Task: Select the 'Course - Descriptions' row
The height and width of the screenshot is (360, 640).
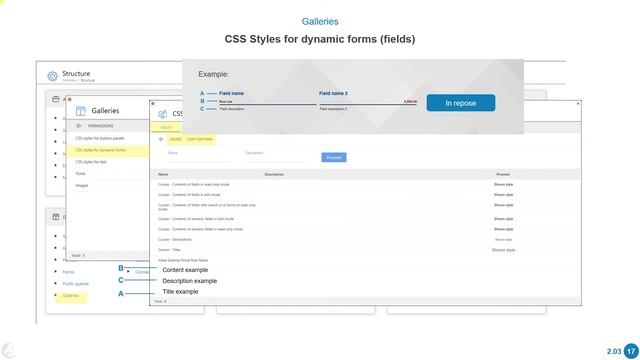Action: (x=365, y=240)
